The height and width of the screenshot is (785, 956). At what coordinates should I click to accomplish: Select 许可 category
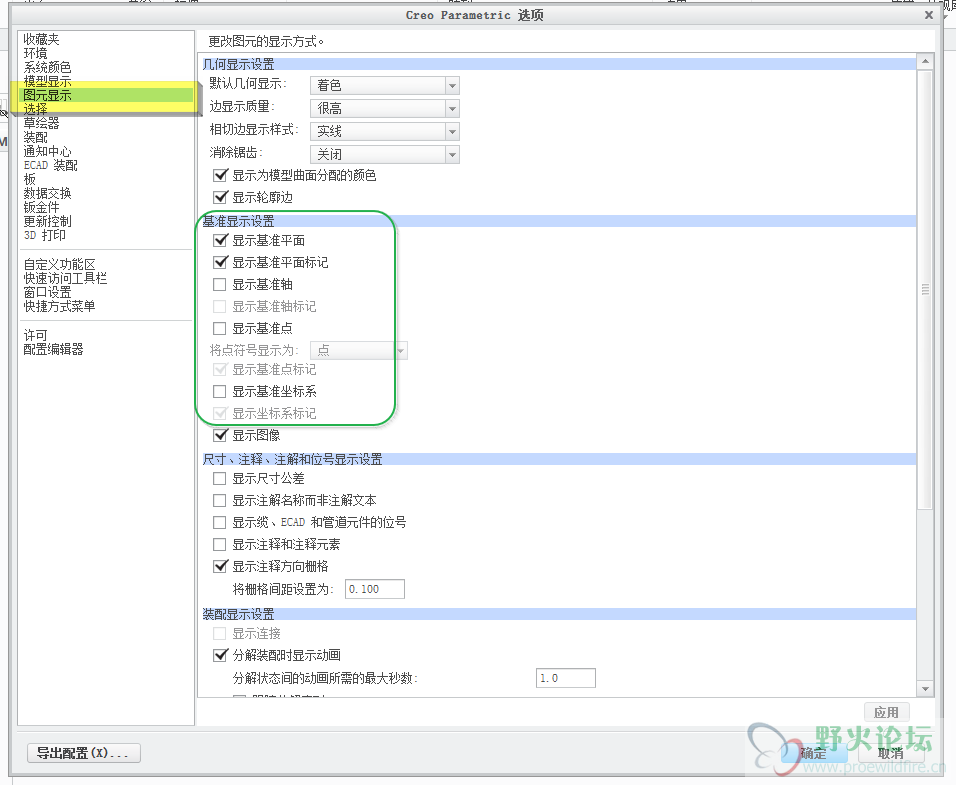pyautogui.click(x=35, y=335)
